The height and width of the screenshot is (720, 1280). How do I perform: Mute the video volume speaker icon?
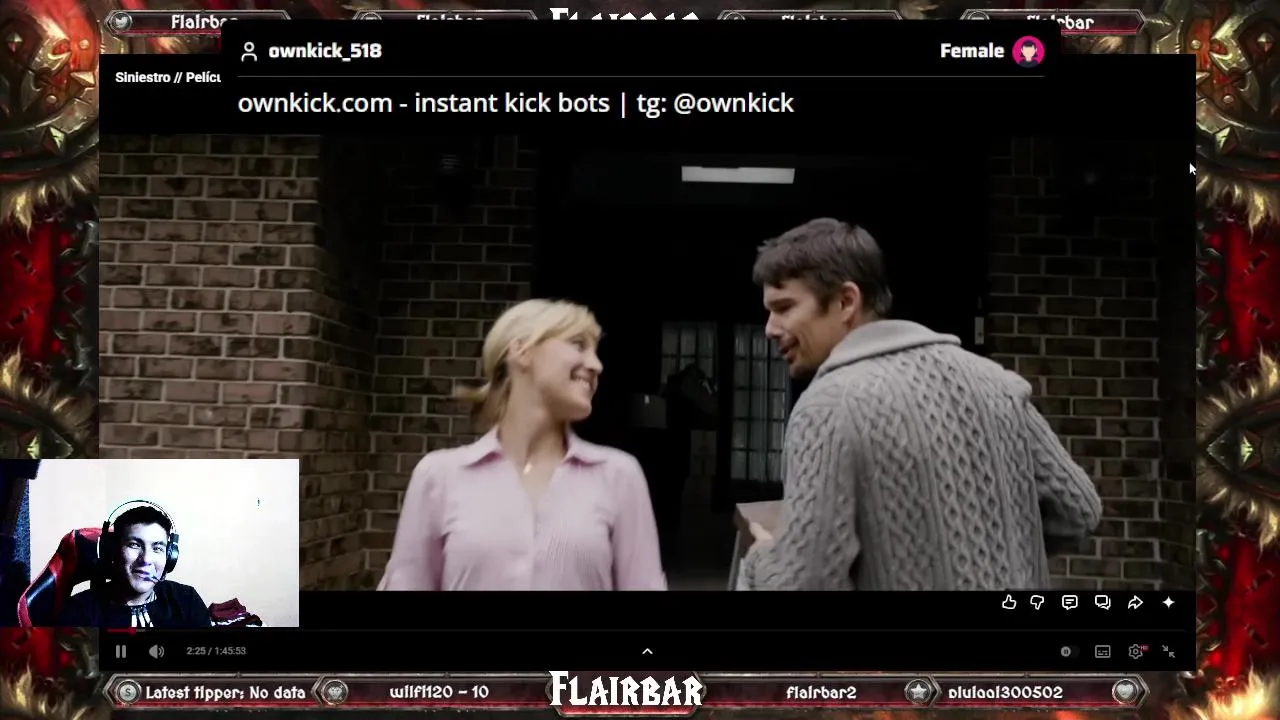[156, 651]
